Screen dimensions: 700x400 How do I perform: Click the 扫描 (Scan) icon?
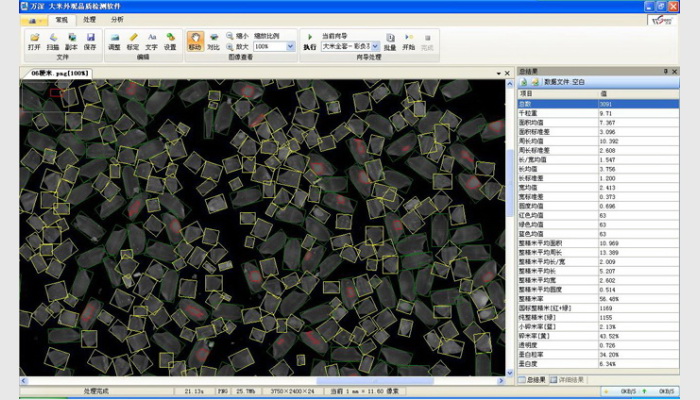(x=52, y=40)
